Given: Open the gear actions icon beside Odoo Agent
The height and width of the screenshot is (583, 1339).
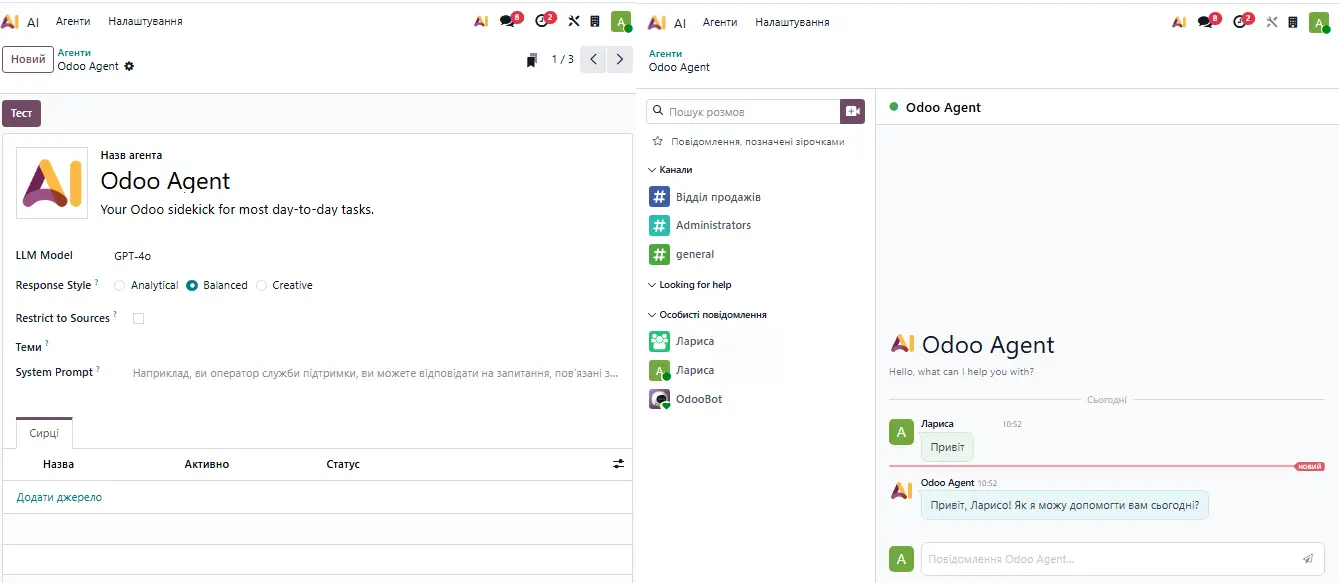Looking at the screenshot, I should click(129, 66).
